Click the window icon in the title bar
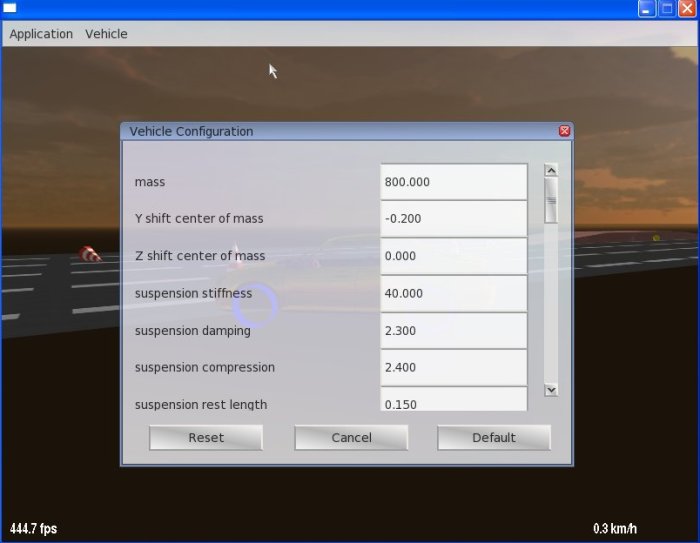The width and height of the screenshot is (700, 543). (10, 8)
